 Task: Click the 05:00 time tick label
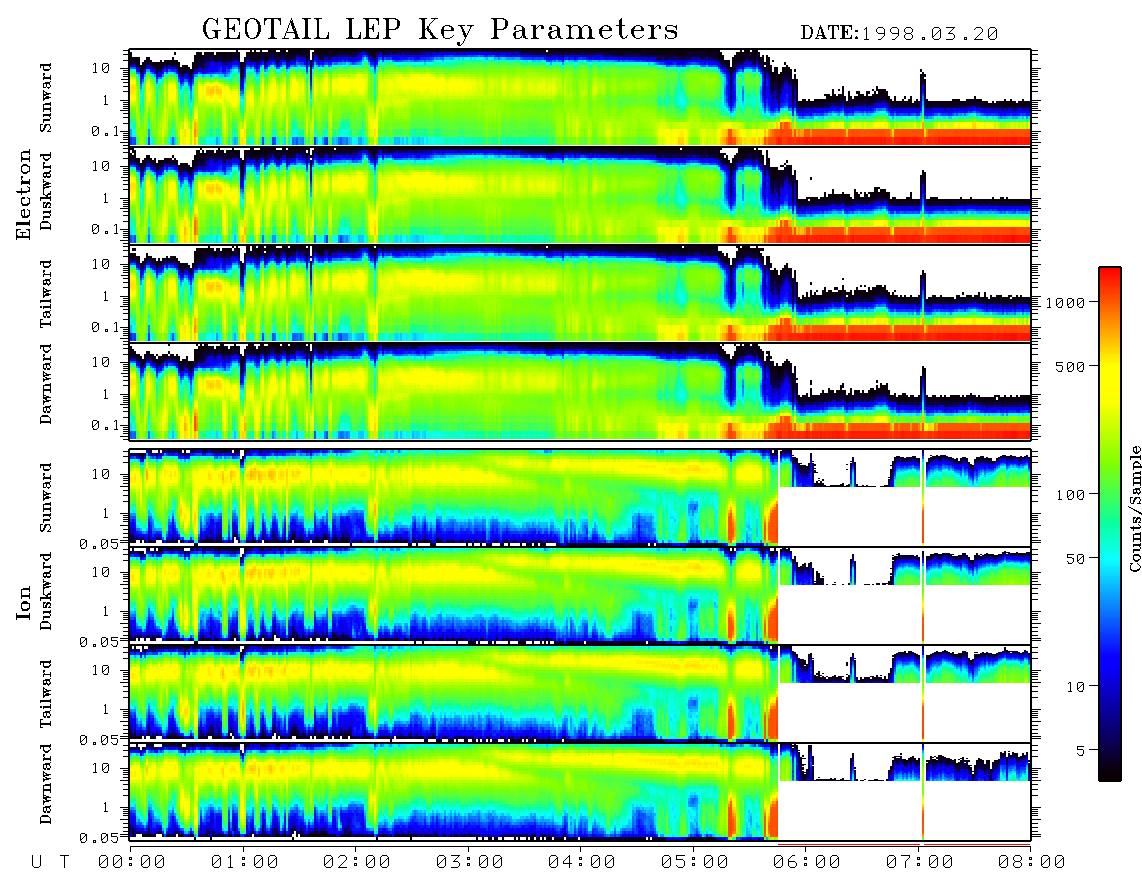694,863
